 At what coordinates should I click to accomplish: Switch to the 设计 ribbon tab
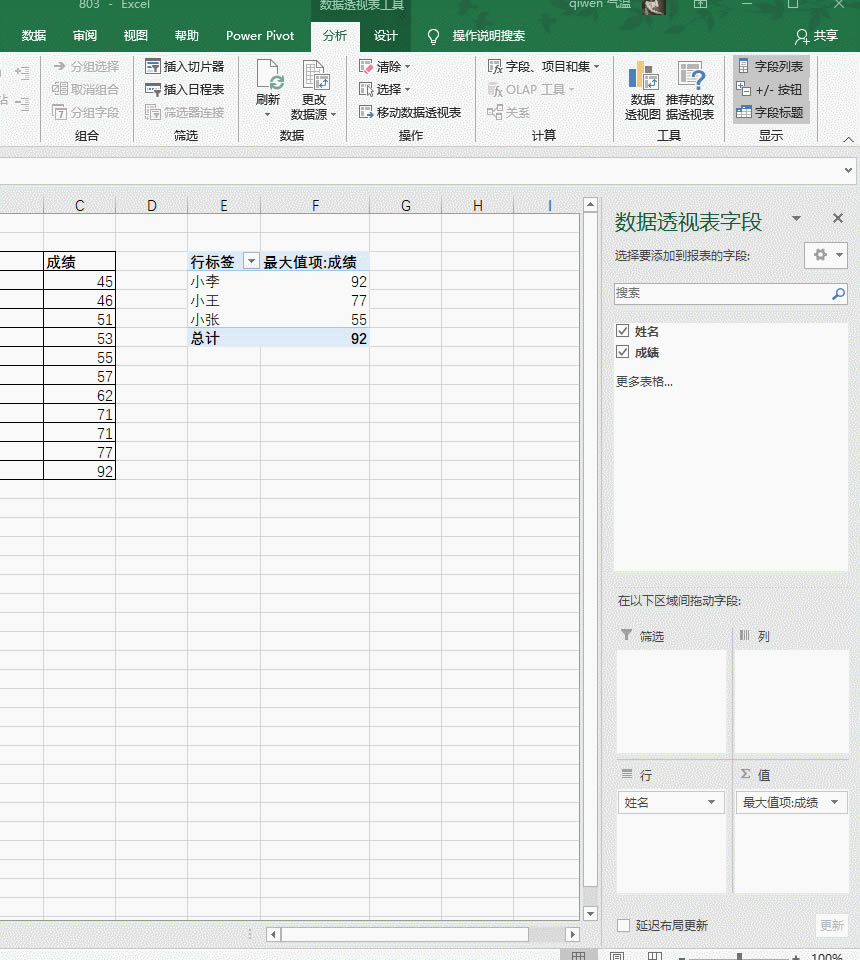click(x=386, y=36)
